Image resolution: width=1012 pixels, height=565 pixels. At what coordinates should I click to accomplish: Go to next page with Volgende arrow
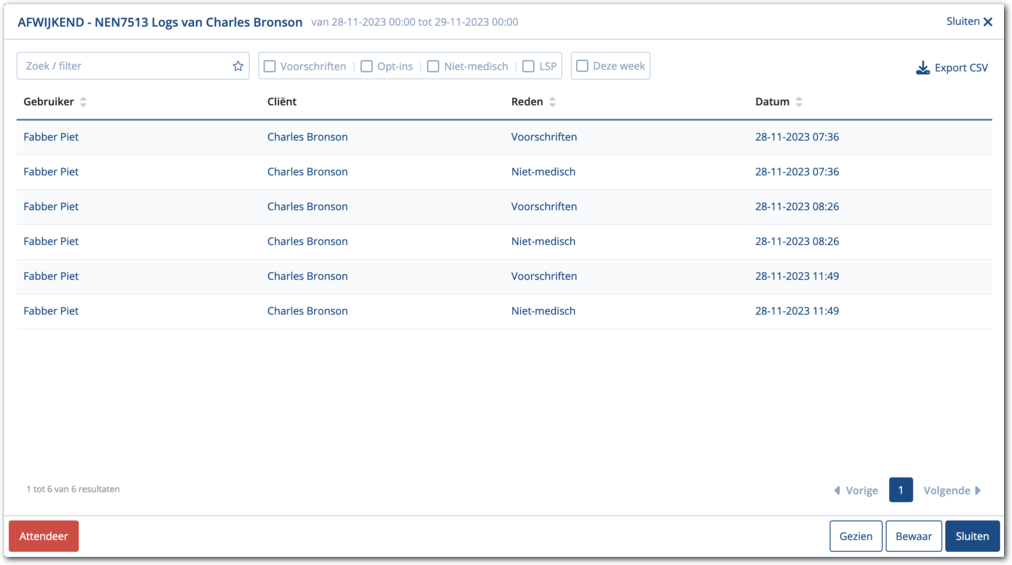point(977,490)
